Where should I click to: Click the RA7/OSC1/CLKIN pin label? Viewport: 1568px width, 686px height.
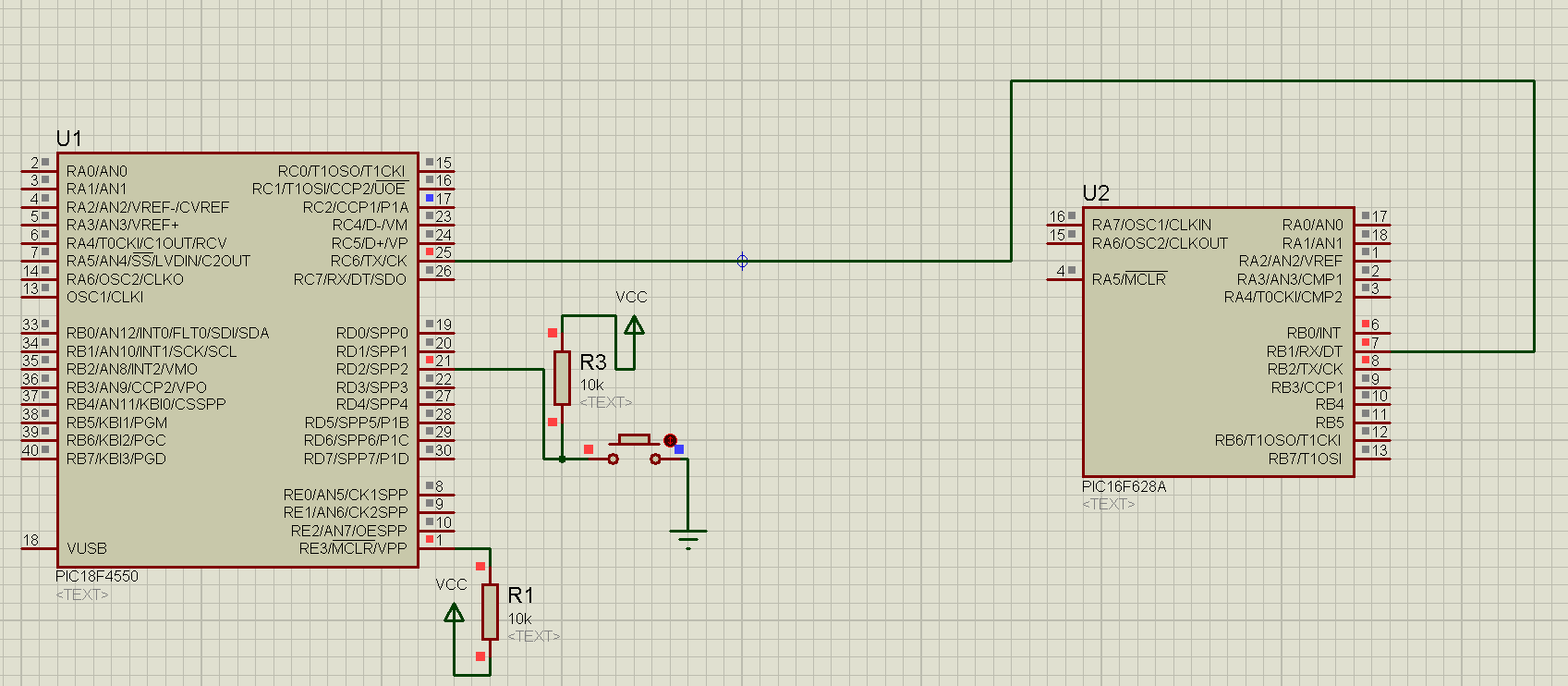tap(1151, 225)
